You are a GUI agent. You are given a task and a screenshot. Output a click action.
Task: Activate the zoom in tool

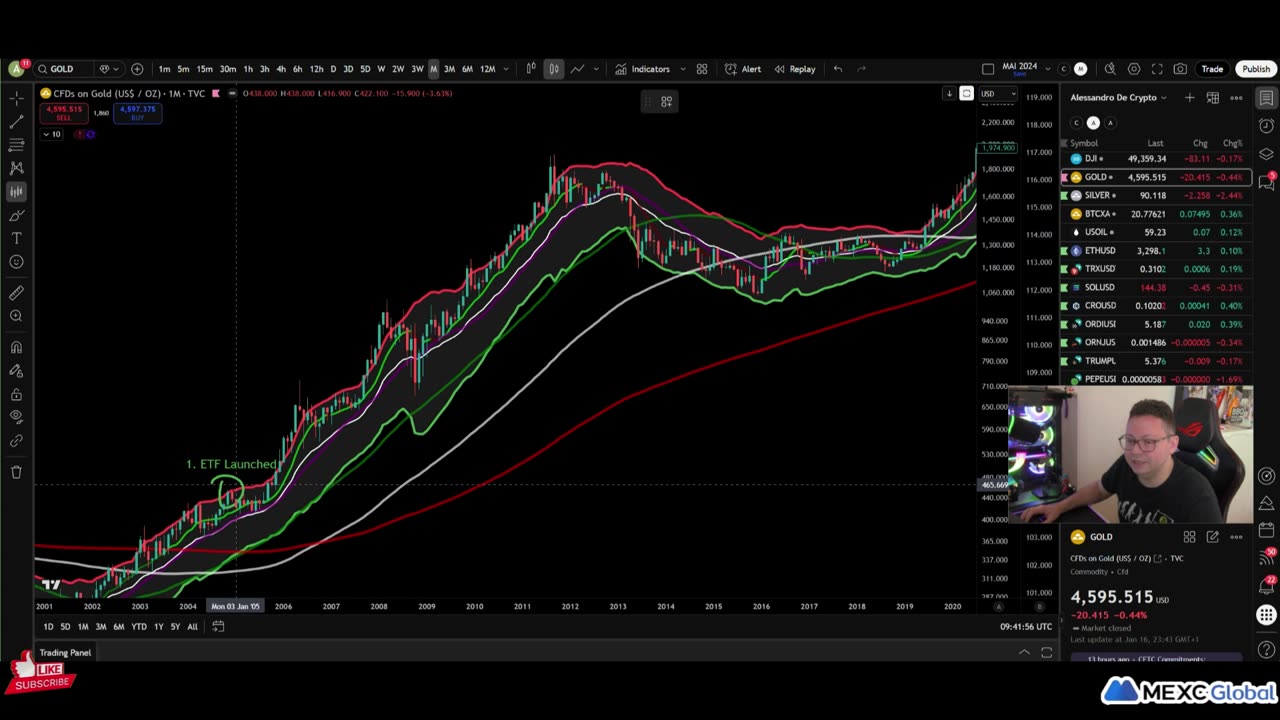pyautogui.click(x=16, y=316)
